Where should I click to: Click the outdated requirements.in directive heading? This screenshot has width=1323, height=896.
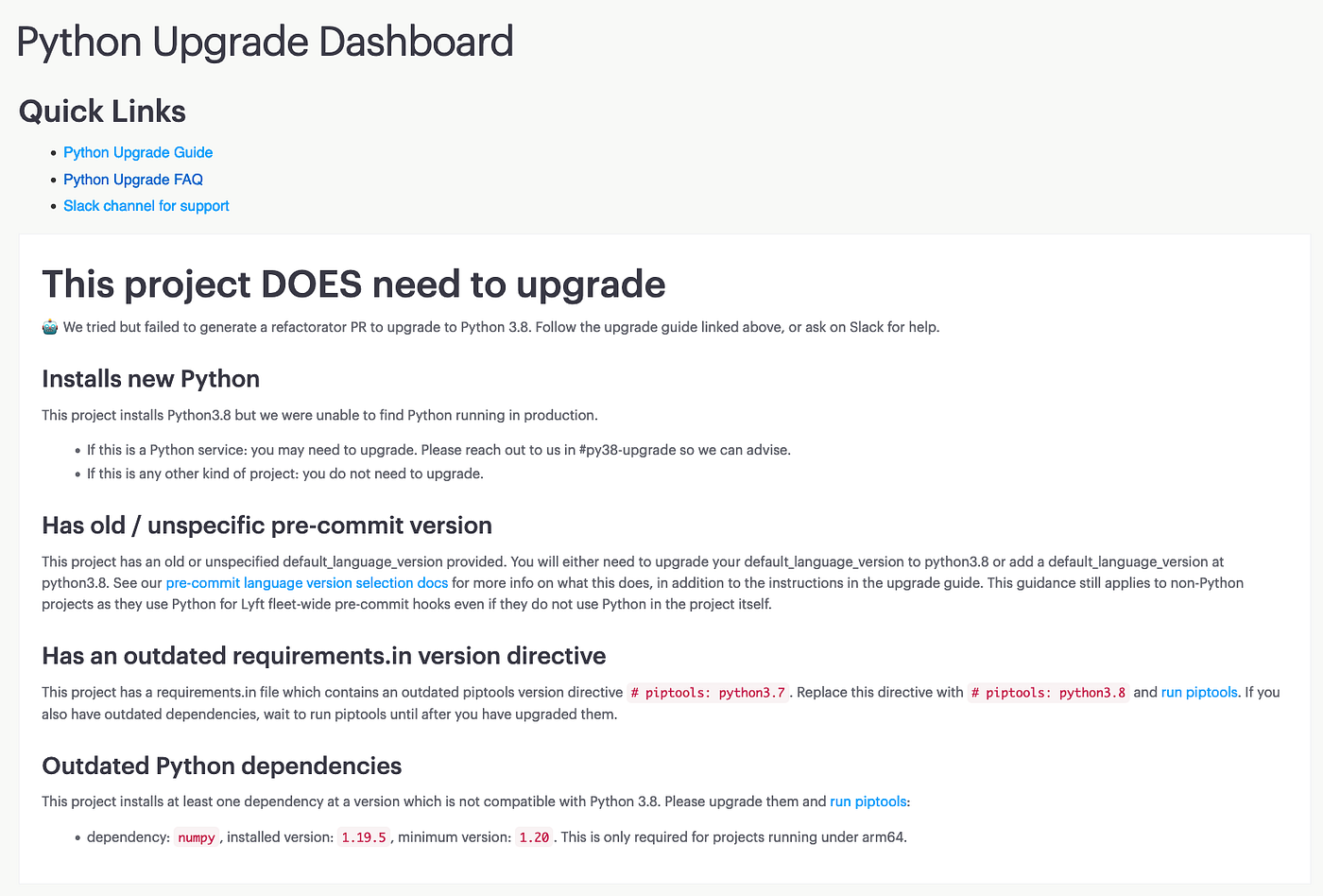(x=324, y=655)
